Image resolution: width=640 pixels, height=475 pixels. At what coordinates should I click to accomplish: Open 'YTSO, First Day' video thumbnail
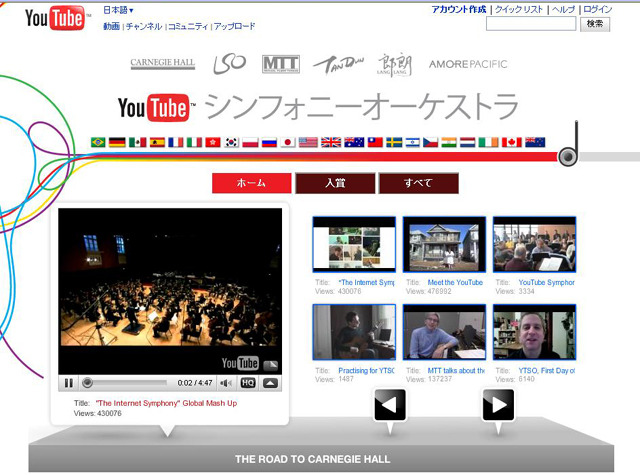[x=535, y=332]
